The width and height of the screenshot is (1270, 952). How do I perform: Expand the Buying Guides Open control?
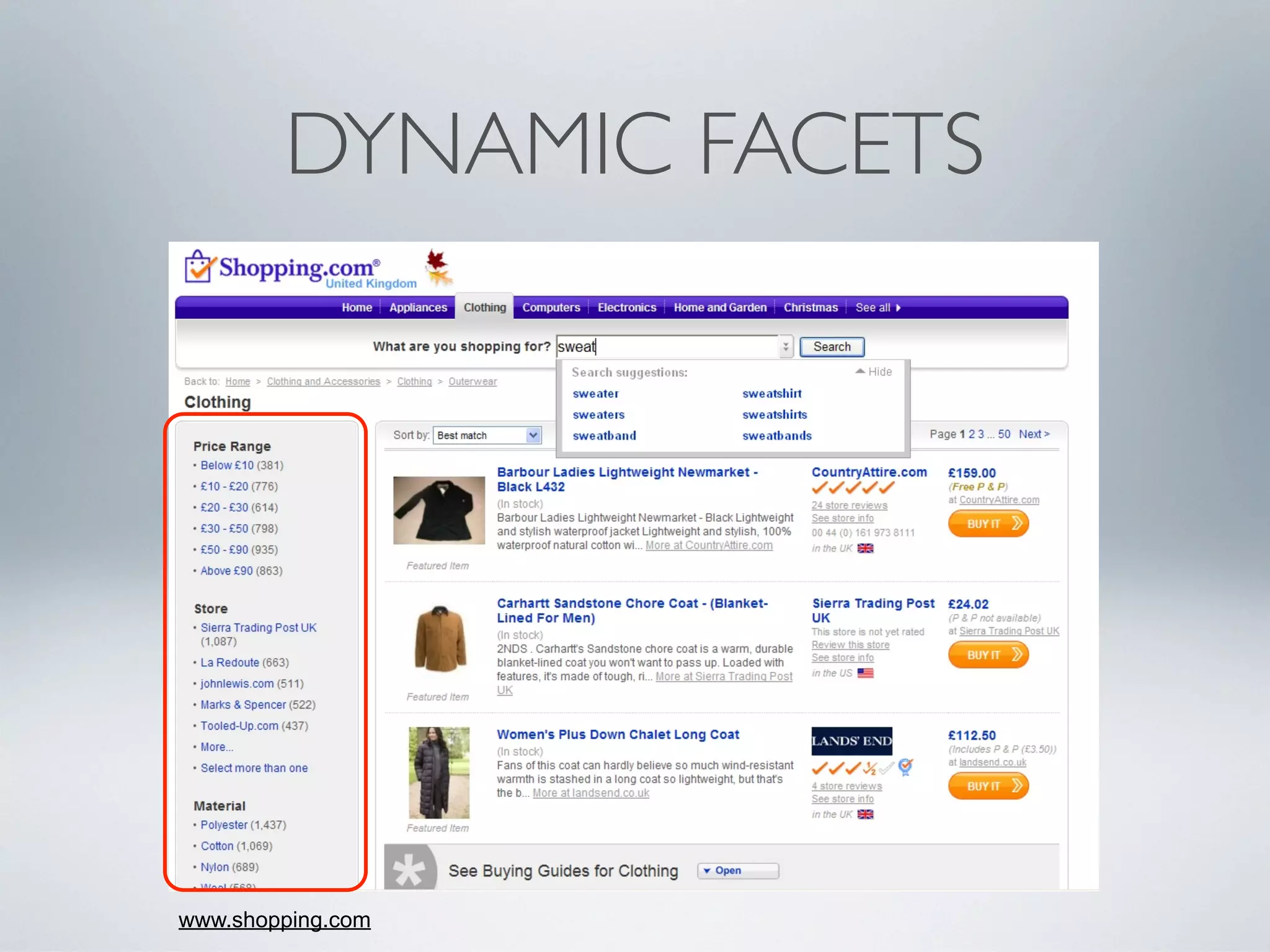point(738,871)
